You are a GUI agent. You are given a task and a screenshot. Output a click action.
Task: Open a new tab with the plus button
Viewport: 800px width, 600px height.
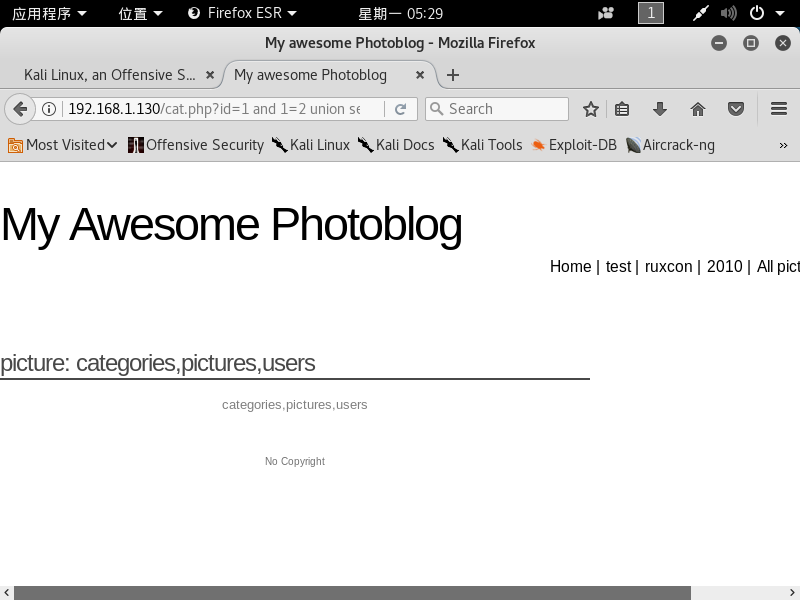coord(453,75)
